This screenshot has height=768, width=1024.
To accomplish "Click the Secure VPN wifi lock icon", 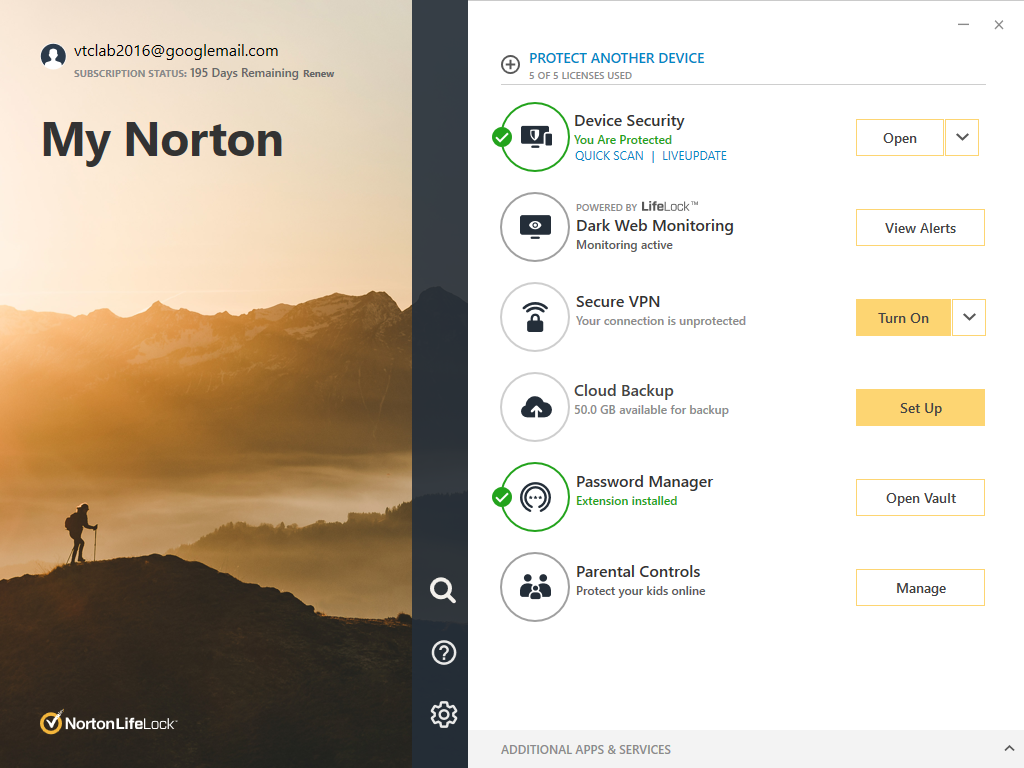I will click(x=535, y=317).
